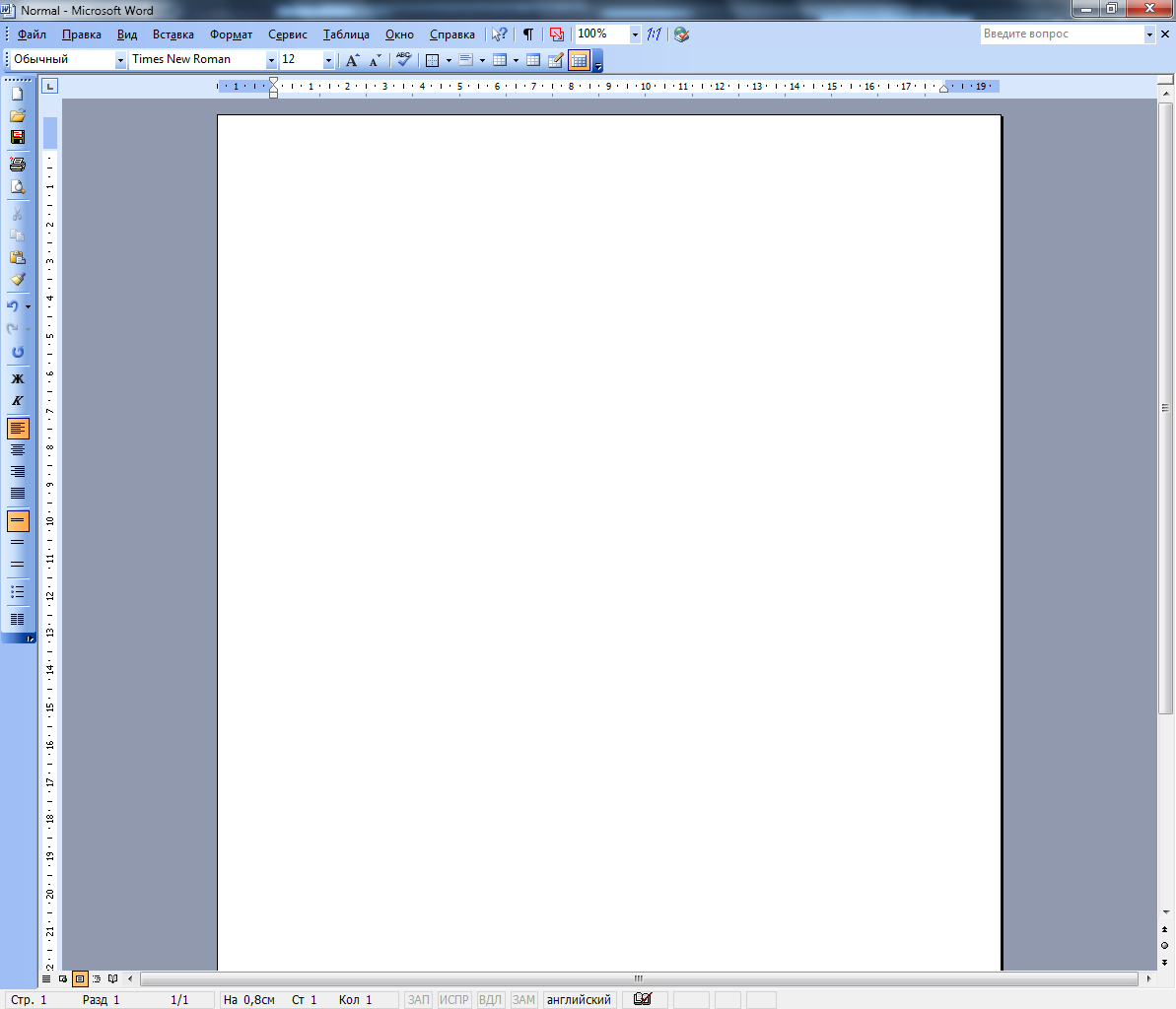Click the Format Painter brush icon

(x=17, y=280)
